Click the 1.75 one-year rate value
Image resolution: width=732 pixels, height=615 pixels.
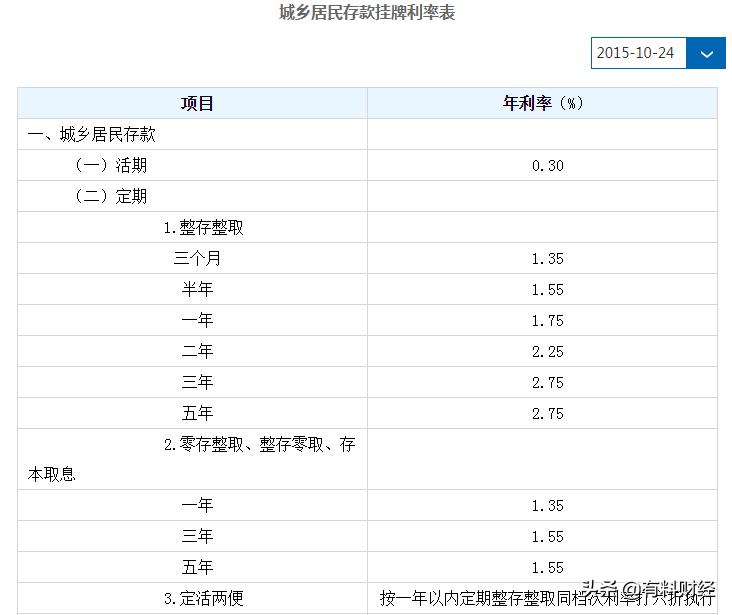547,321
